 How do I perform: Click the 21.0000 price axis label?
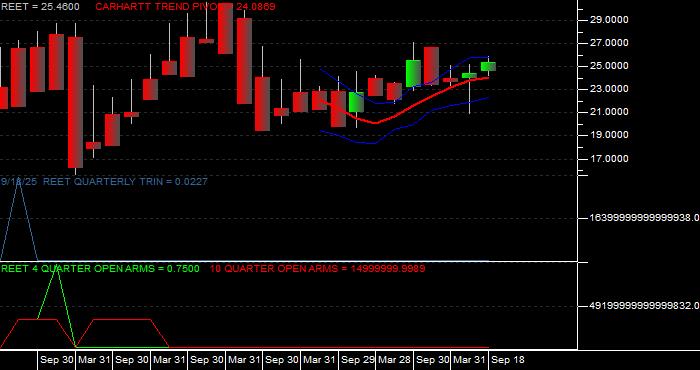point(609,112)
